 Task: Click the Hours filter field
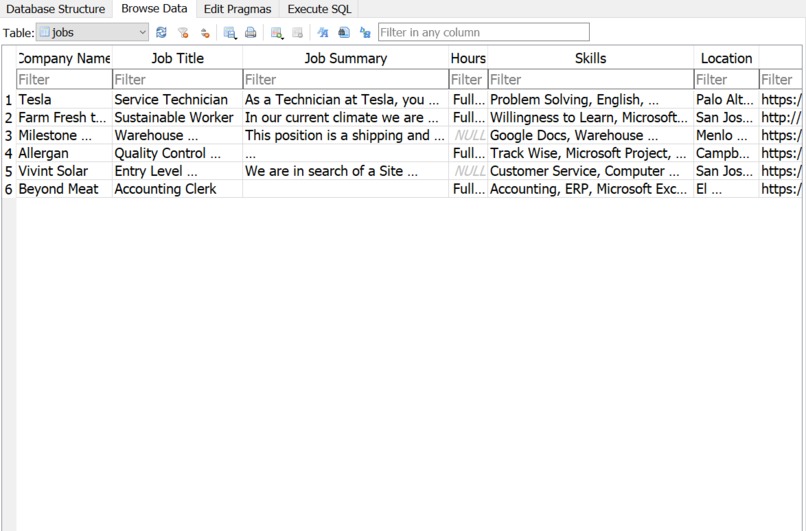(468, 80)
